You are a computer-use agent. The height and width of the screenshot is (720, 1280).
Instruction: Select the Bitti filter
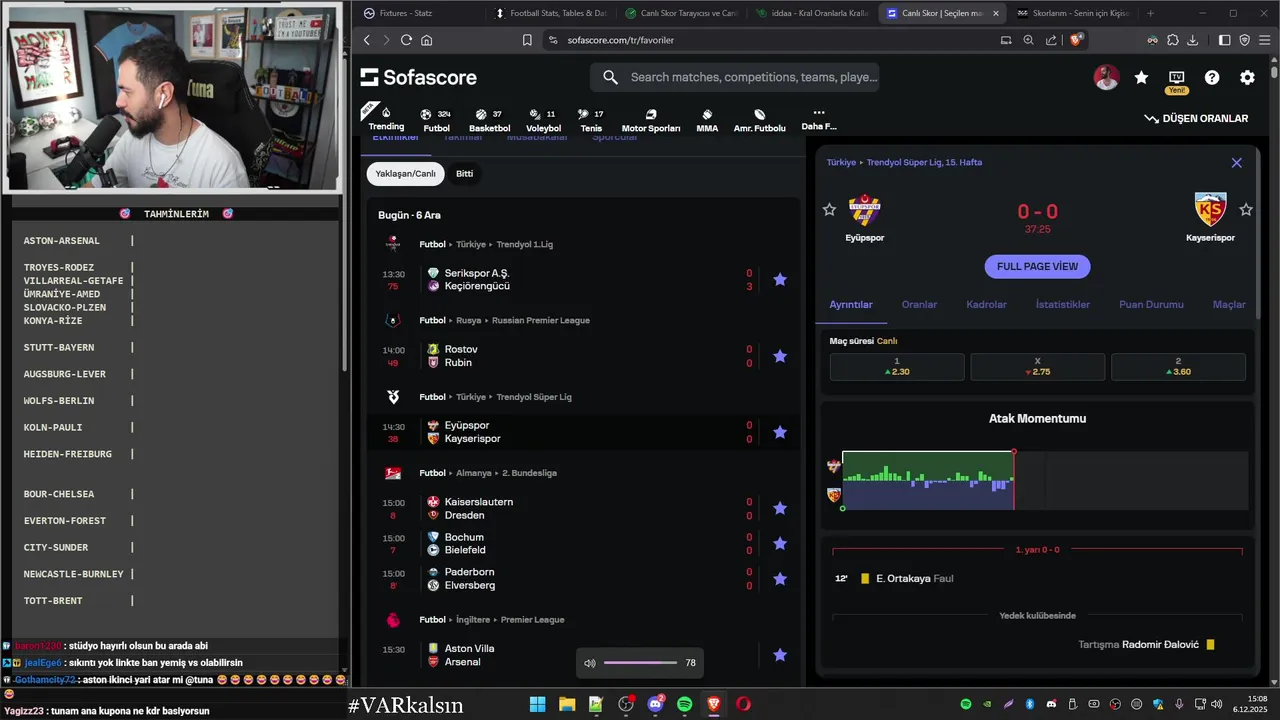(x=465, y=174)
